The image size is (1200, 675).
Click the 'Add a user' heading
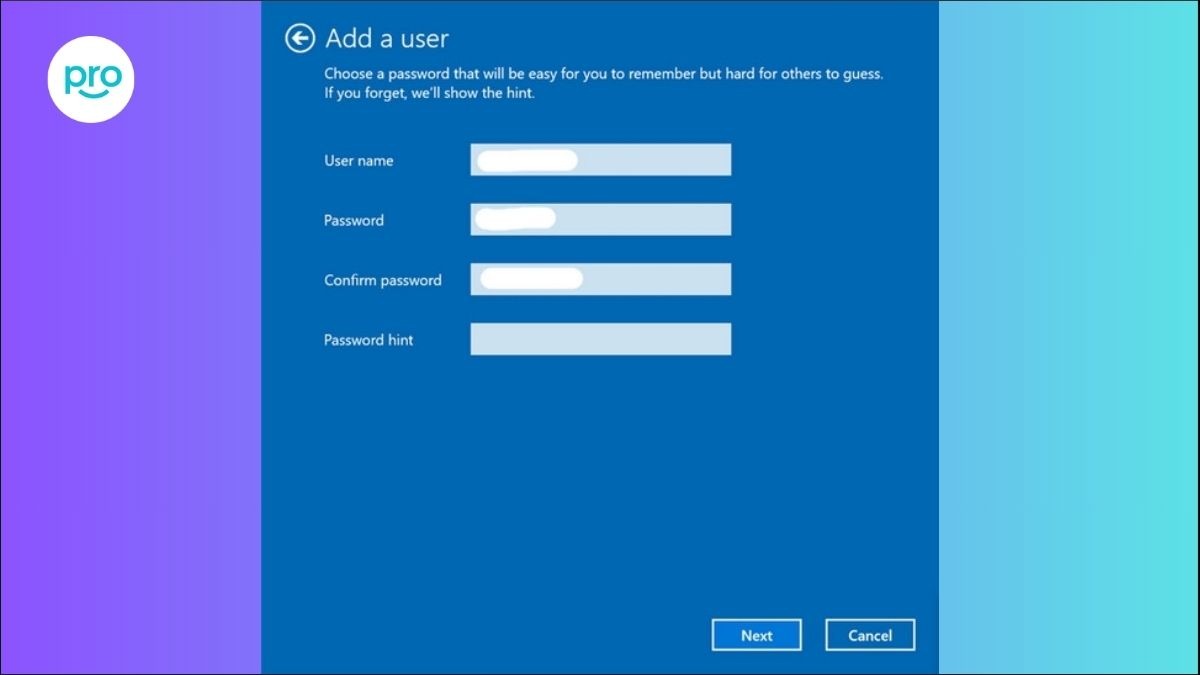(x=387, y=39)
